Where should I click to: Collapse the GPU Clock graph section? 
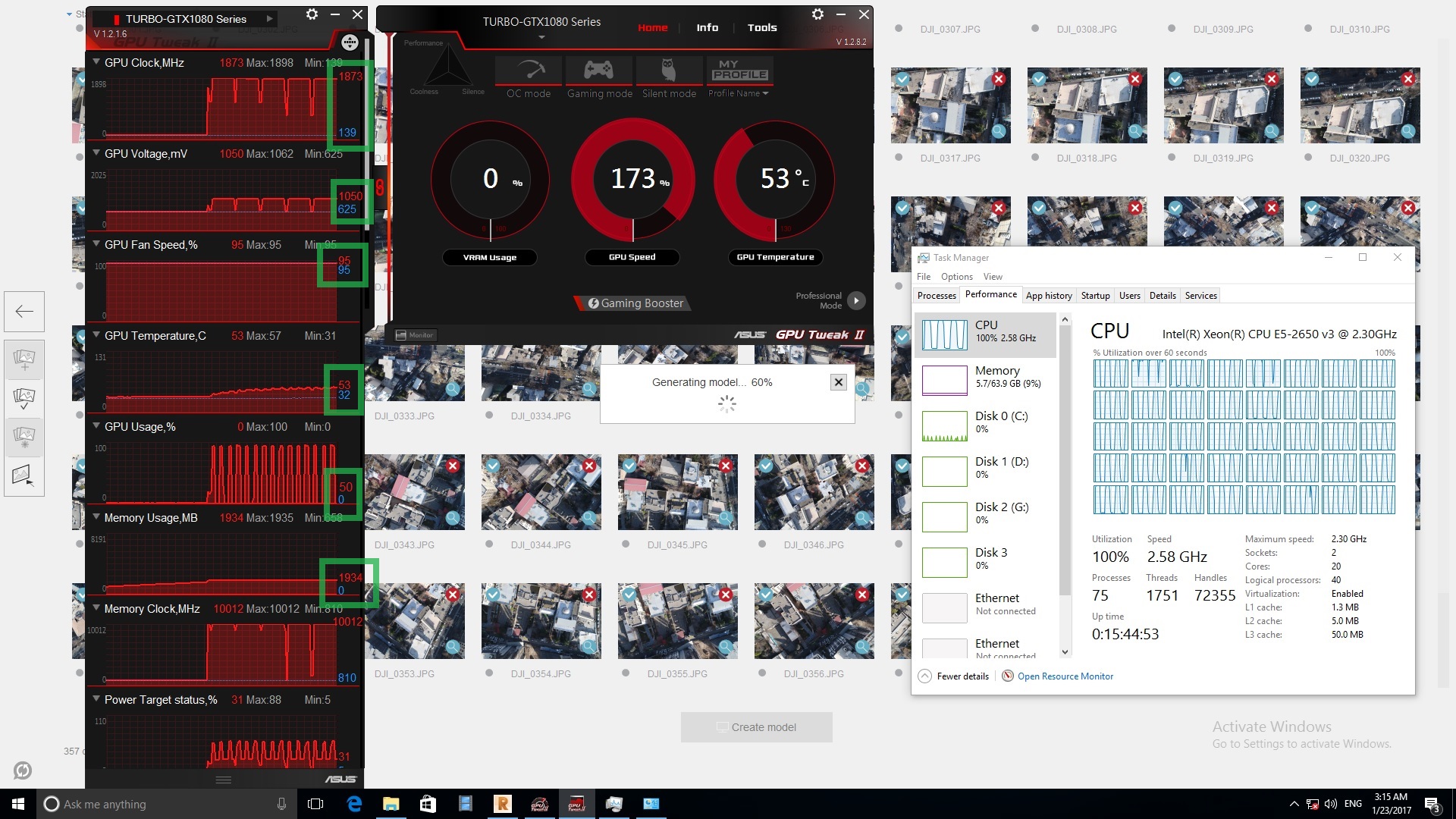(96, 63)
